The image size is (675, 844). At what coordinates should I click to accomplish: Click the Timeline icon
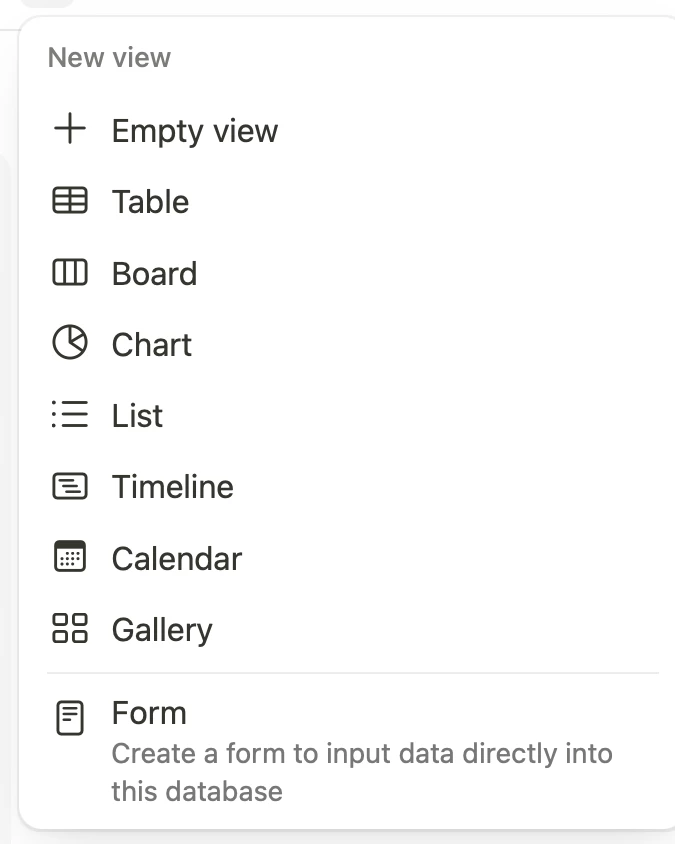point(70,486)
